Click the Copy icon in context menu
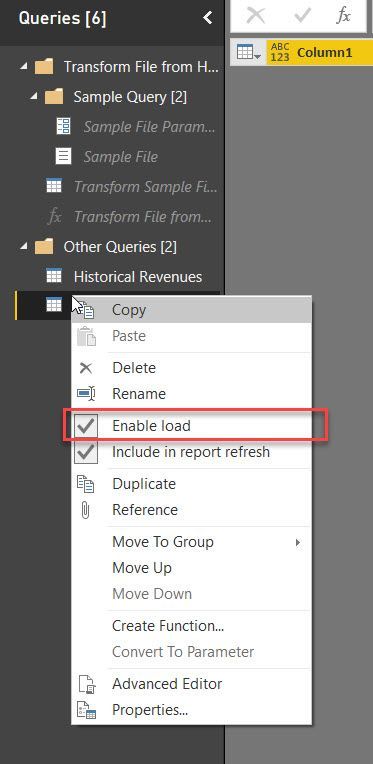Screen dimensions: 373x764 tap(87, 310)
